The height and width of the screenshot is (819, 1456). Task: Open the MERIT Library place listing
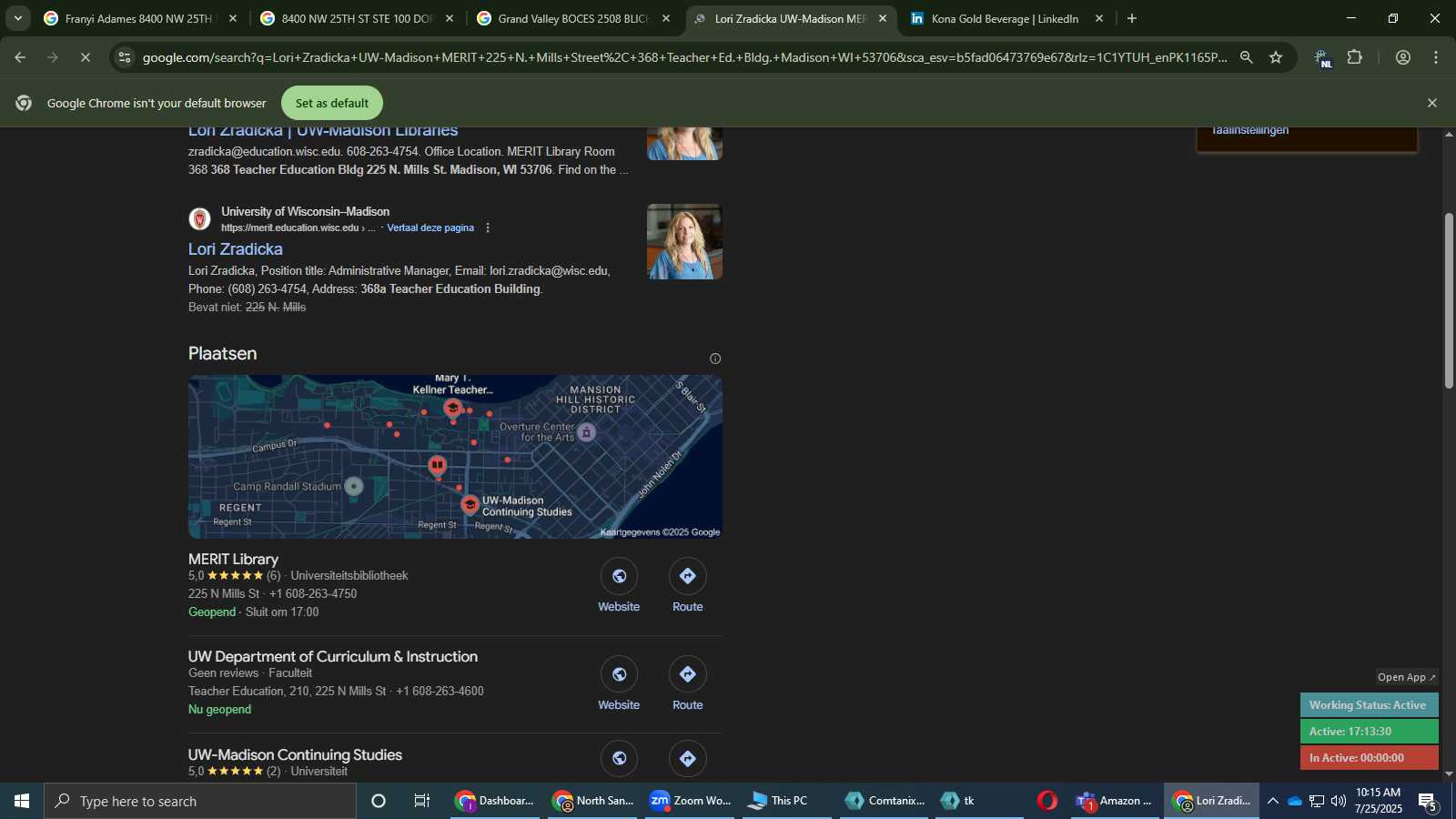point(233,560)
